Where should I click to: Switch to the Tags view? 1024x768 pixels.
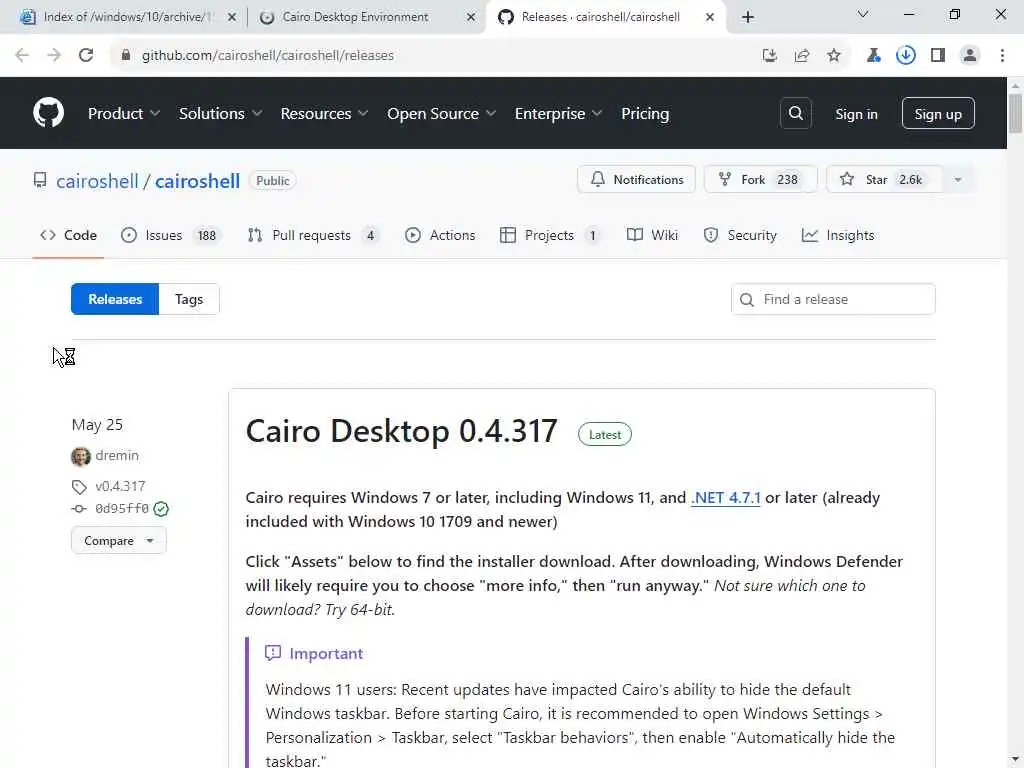(189, 299)
